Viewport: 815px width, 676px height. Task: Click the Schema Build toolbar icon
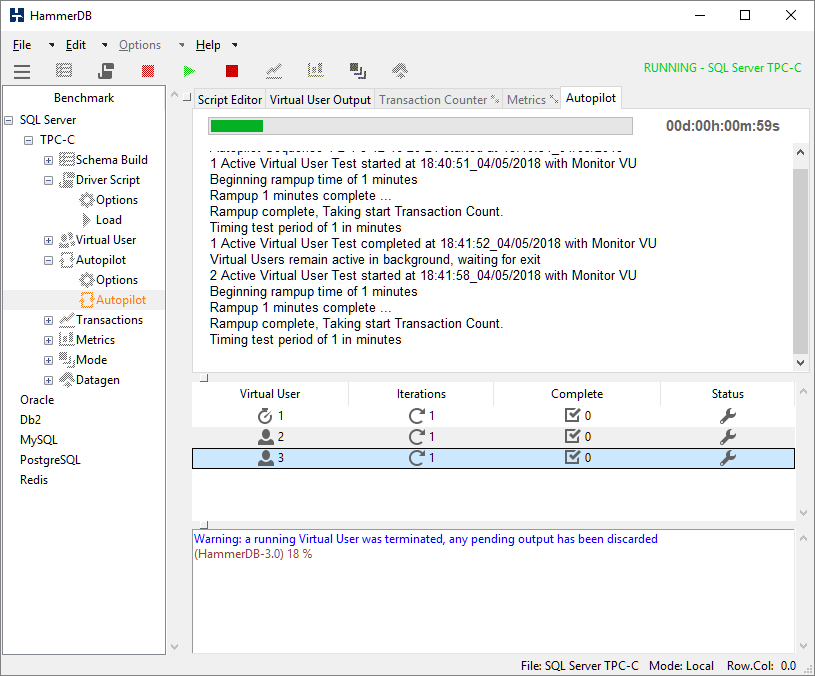point(64,70)
